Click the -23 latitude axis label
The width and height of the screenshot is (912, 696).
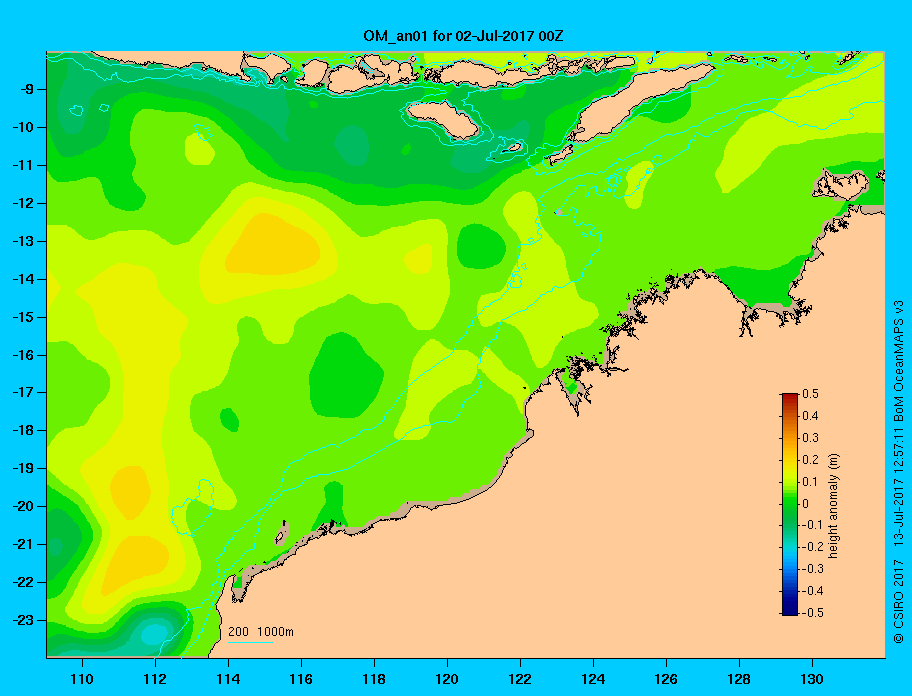(x=23, y=620)
